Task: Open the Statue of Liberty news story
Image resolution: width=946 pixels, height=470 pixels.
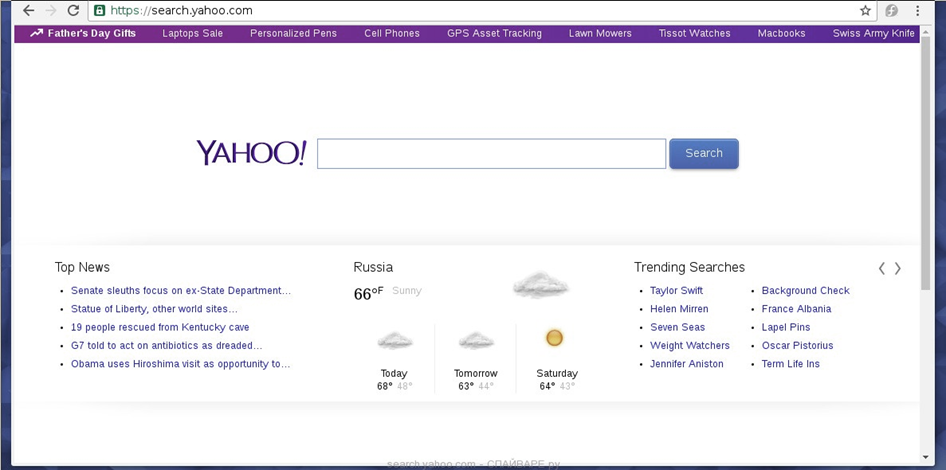Action: [154, 309]
